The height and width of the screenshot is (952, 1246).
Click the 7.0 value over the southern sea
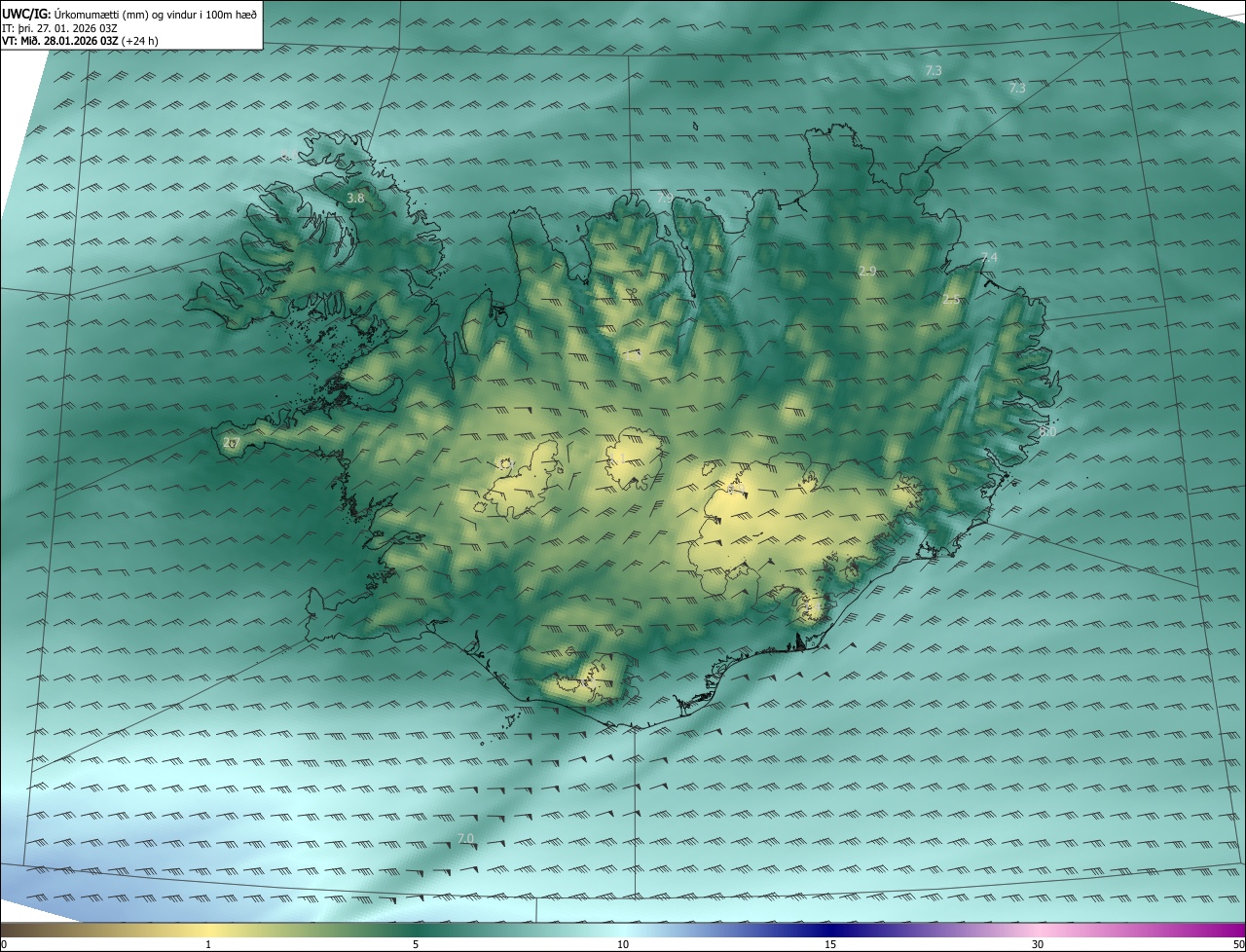click(464, 839)
